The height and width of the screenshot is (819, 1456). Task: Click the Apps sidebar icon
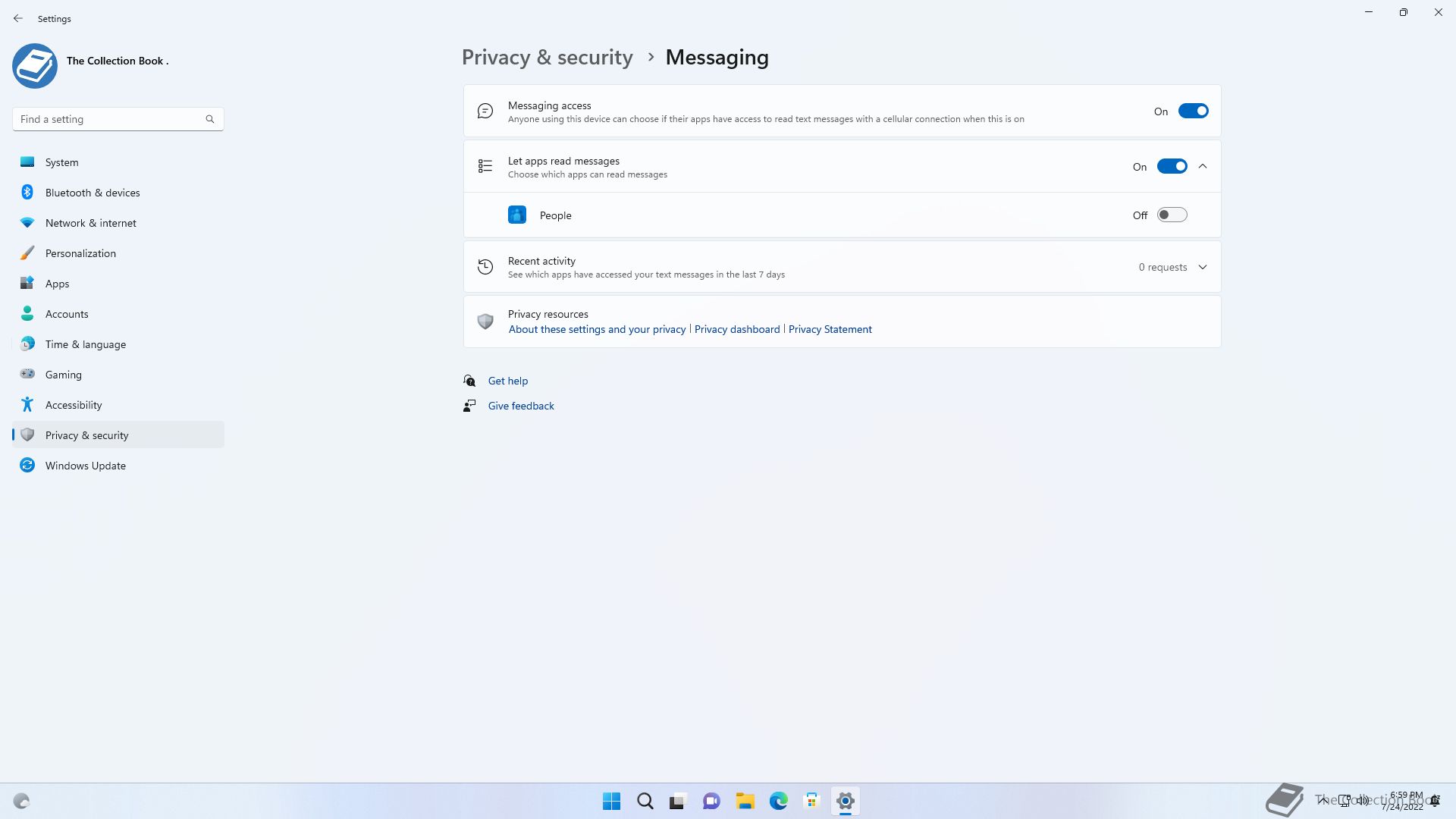(x=27, y=283)
